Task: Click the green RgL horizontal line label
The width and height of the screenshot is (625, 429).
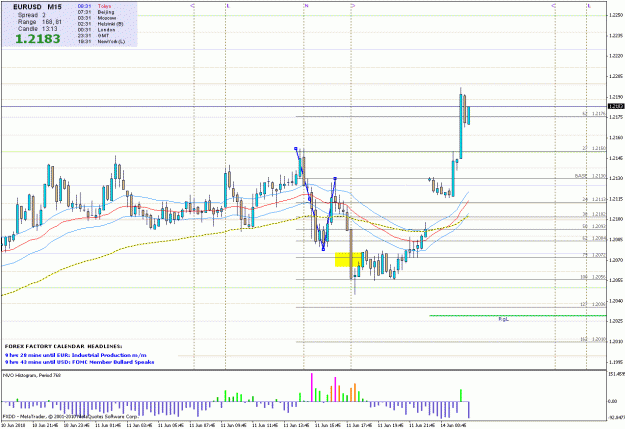Action: click(x=503, y=319)
